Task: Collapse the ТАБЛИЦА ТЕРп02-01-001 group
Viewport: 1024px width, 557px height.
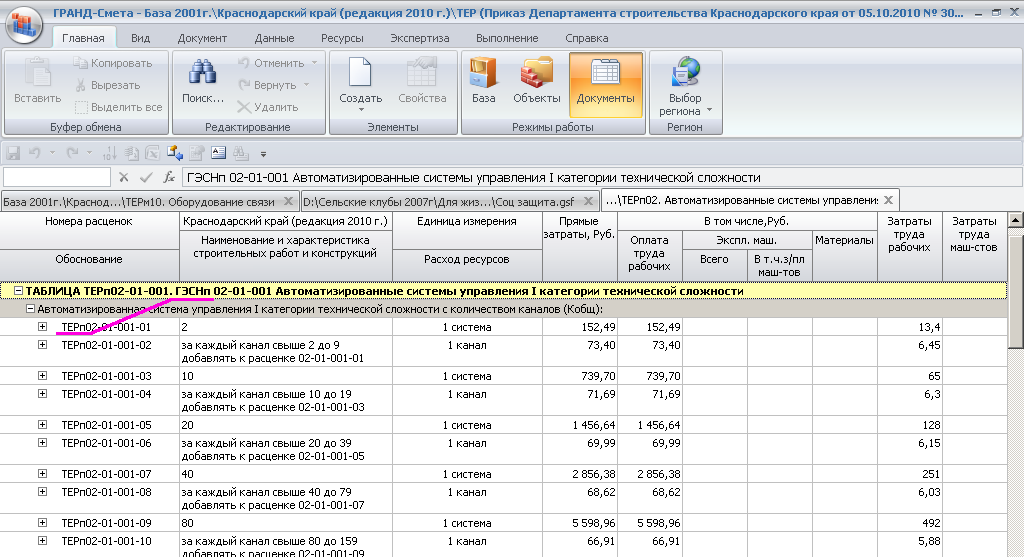Action: tap(17, 291)
